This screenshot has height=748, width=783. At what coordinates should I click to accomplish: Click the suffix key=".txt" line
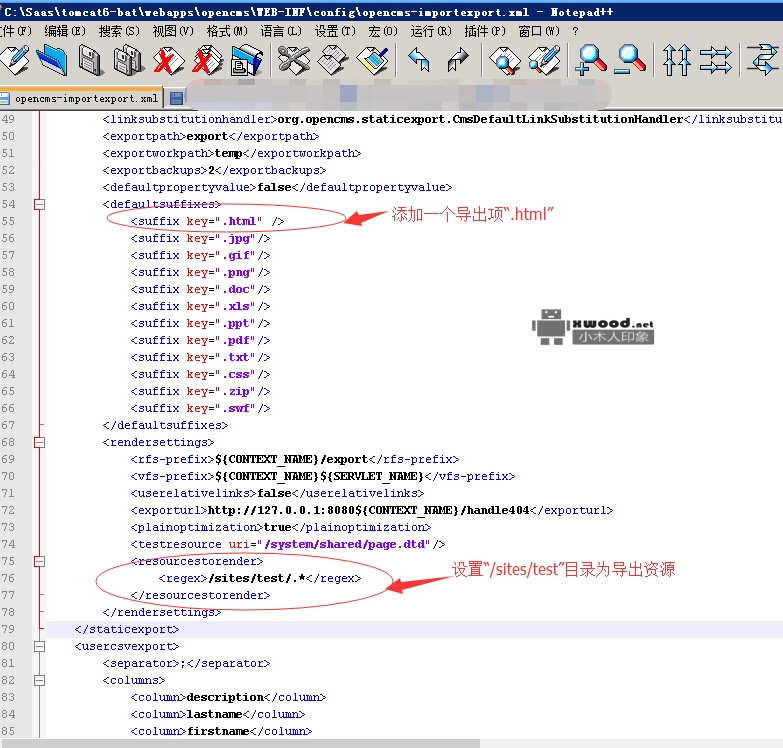pos(200,357)
